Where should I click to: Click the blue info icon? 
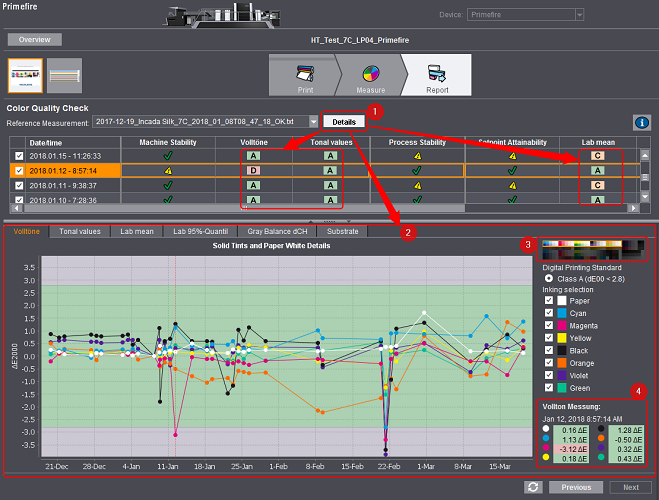[x=641, y=123]
